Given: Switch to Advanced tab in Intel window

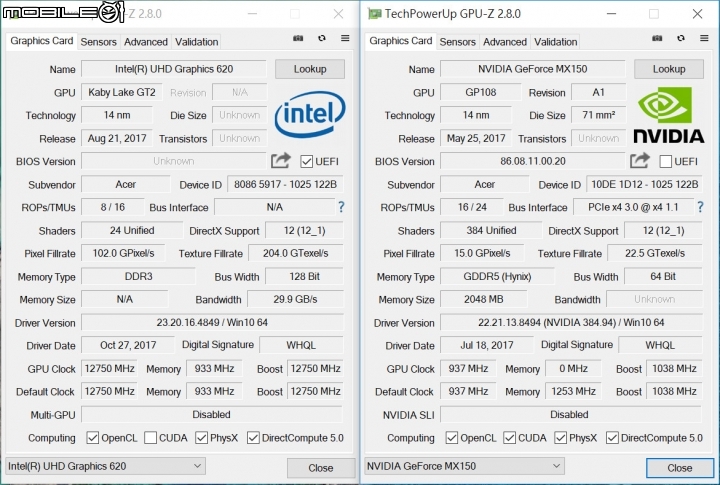Looking at the screenshot, I should 146,42.
